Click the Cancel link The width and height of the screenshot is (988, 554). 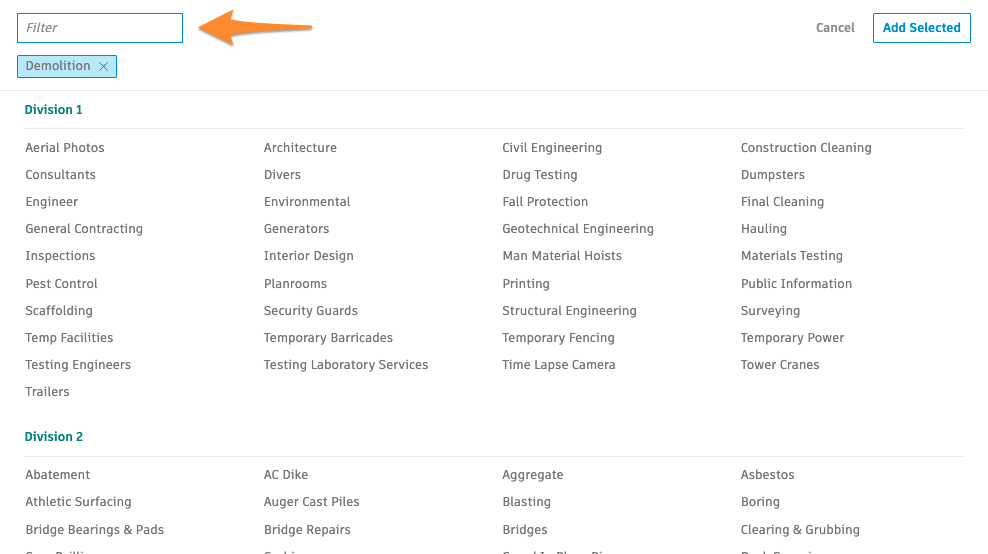(835, 28)
